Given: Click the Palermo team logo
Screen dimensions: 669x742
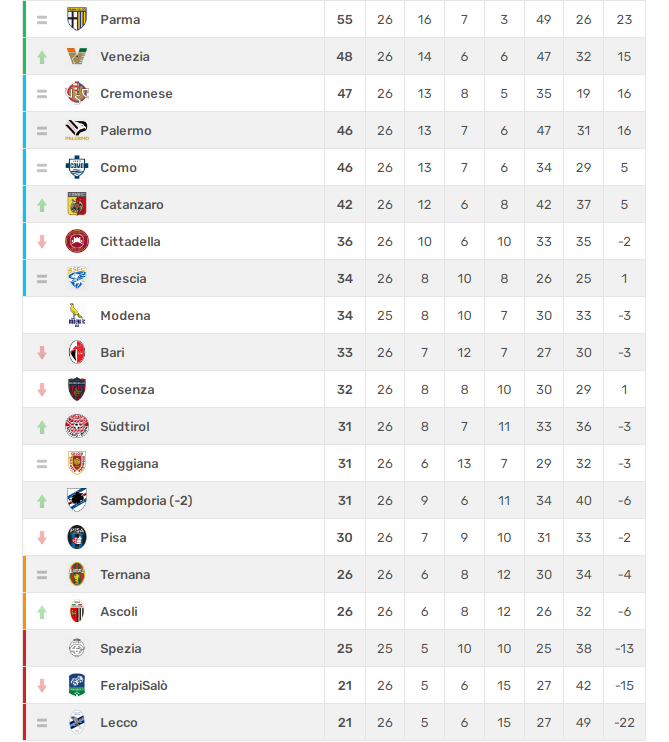Looking at the screenshot, I should coord(77,131).
